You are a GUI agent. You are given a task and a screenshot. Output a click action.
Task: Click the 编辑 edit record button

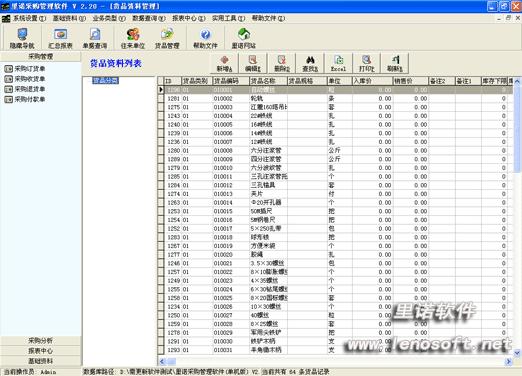pyautogui.click(x=253, y=63)
